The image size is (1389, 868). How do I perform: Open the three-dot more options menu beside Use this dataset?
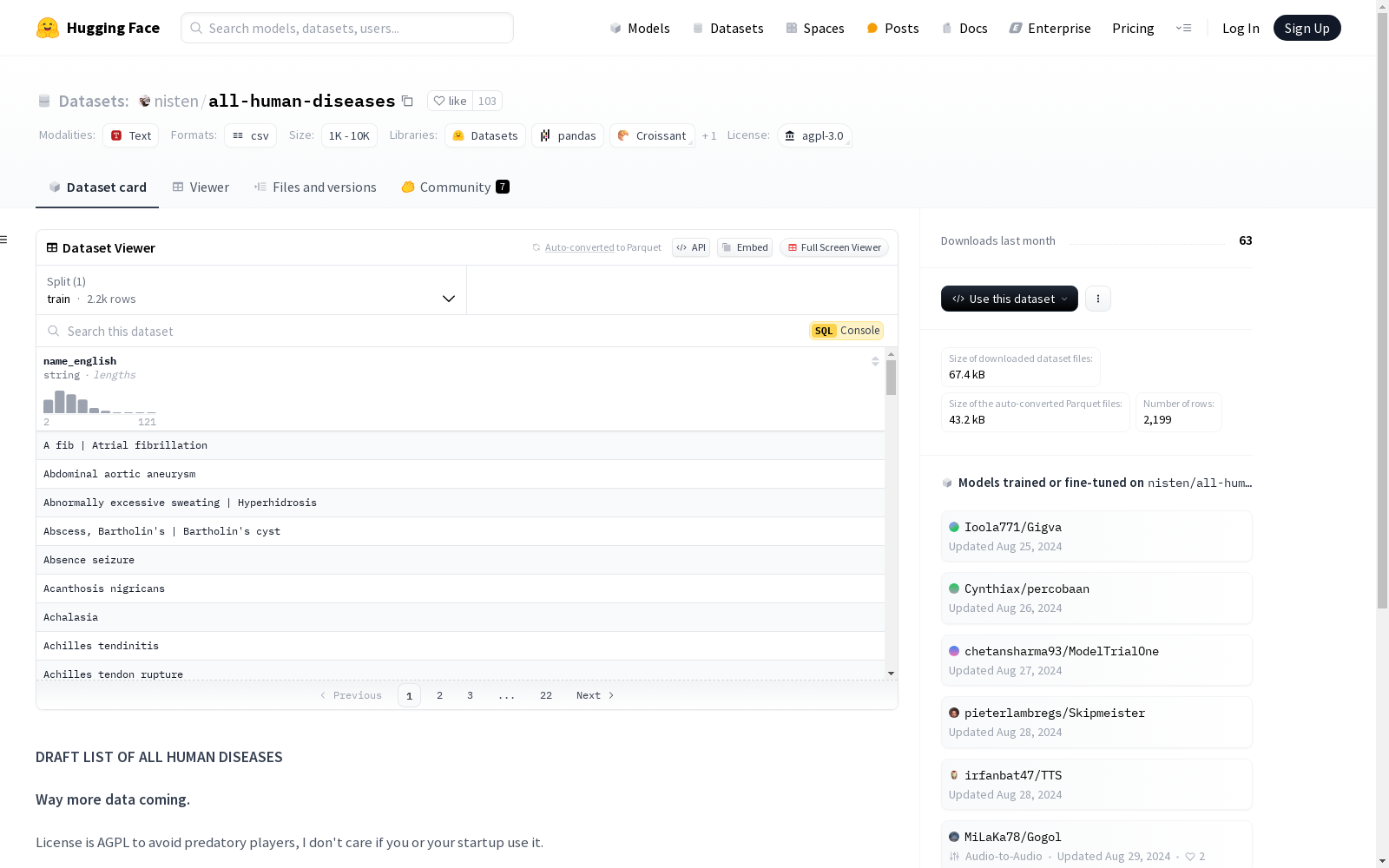[1098, 299]
